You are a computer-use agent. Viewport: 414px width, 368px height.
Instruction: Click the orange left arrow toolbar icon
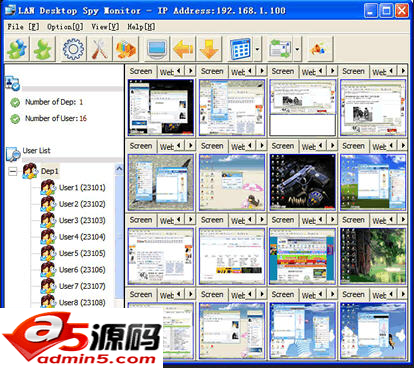(183, 49)
